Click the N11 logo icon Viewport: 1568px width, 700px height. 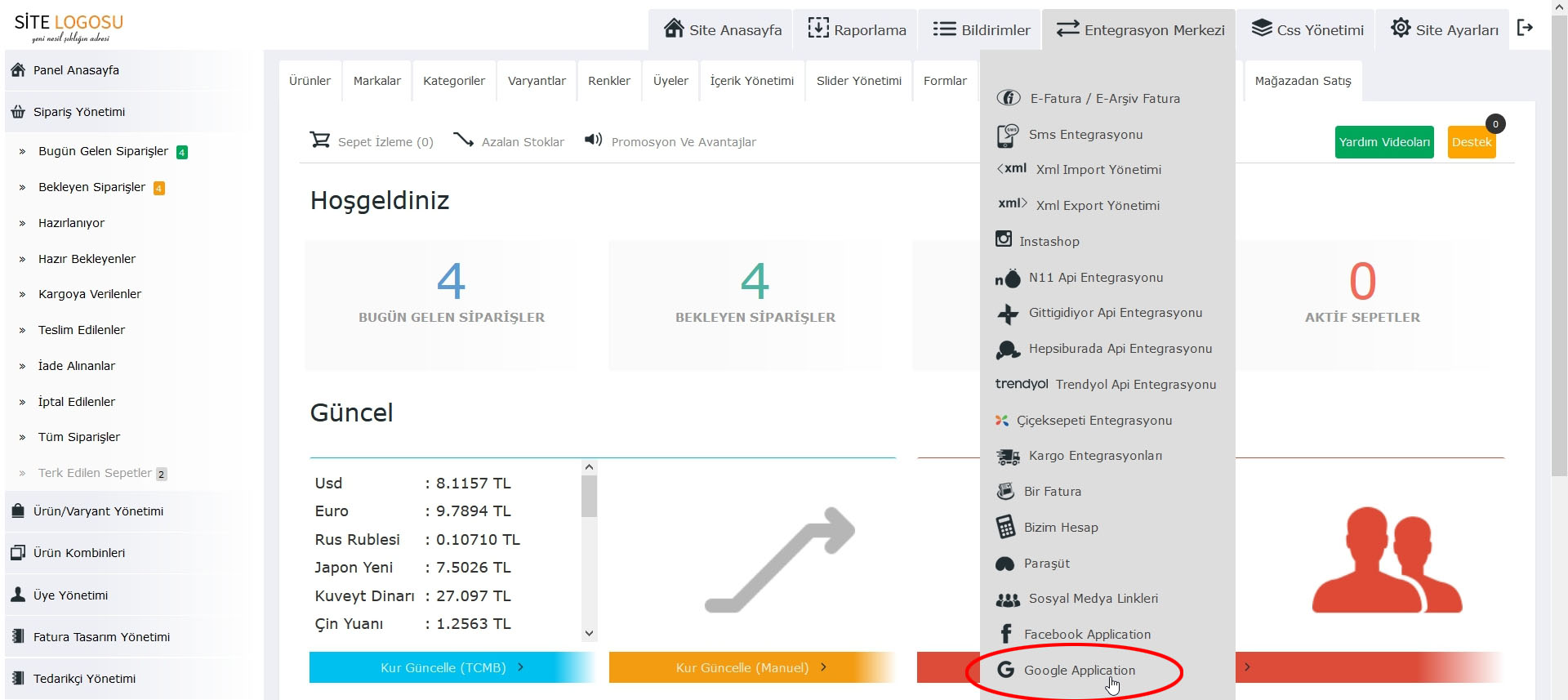tap(1008, 279)
